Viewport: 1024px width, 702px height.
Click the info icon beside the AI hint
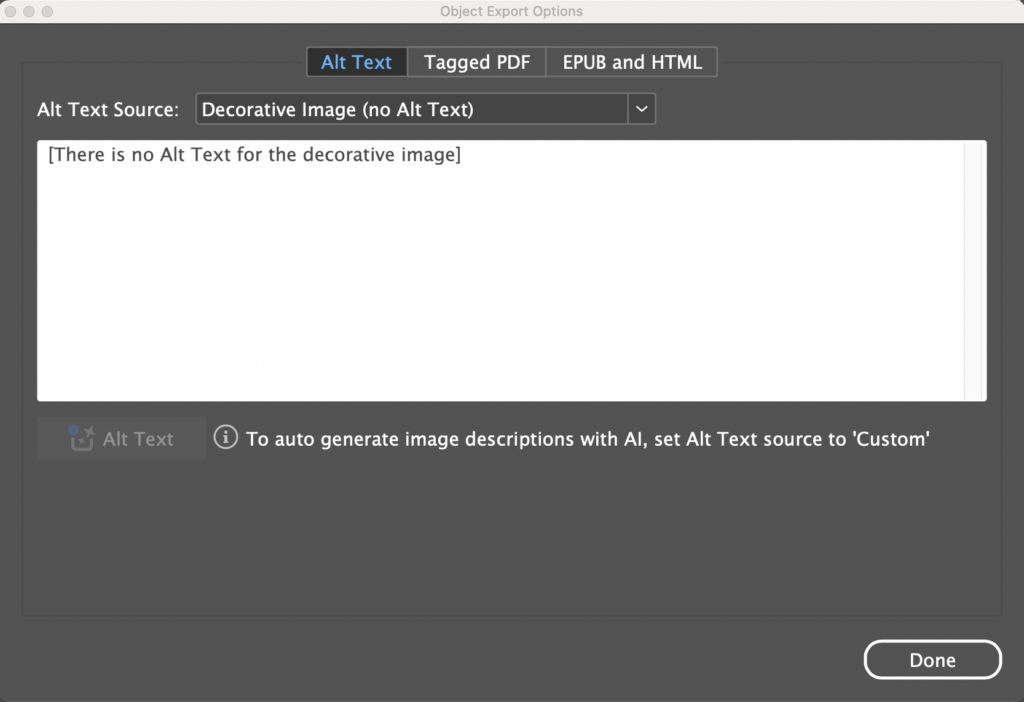[226, 438]
